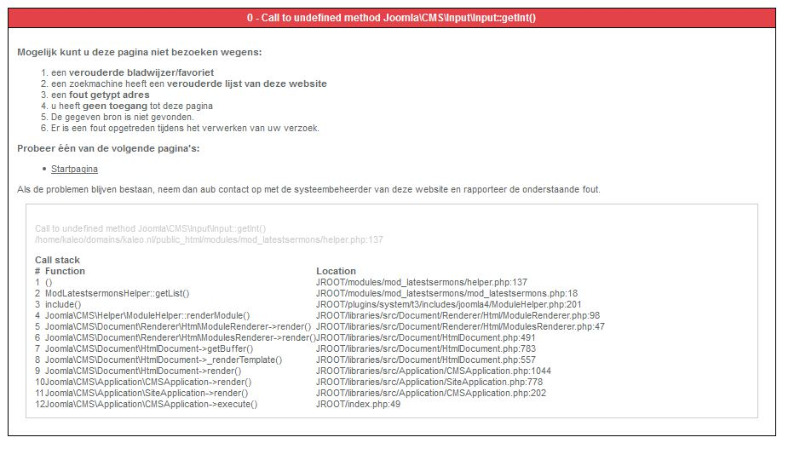Click 'een fout getypt adres' list item
This screenshot has width=800, height=454.
(x=100, y=95)
